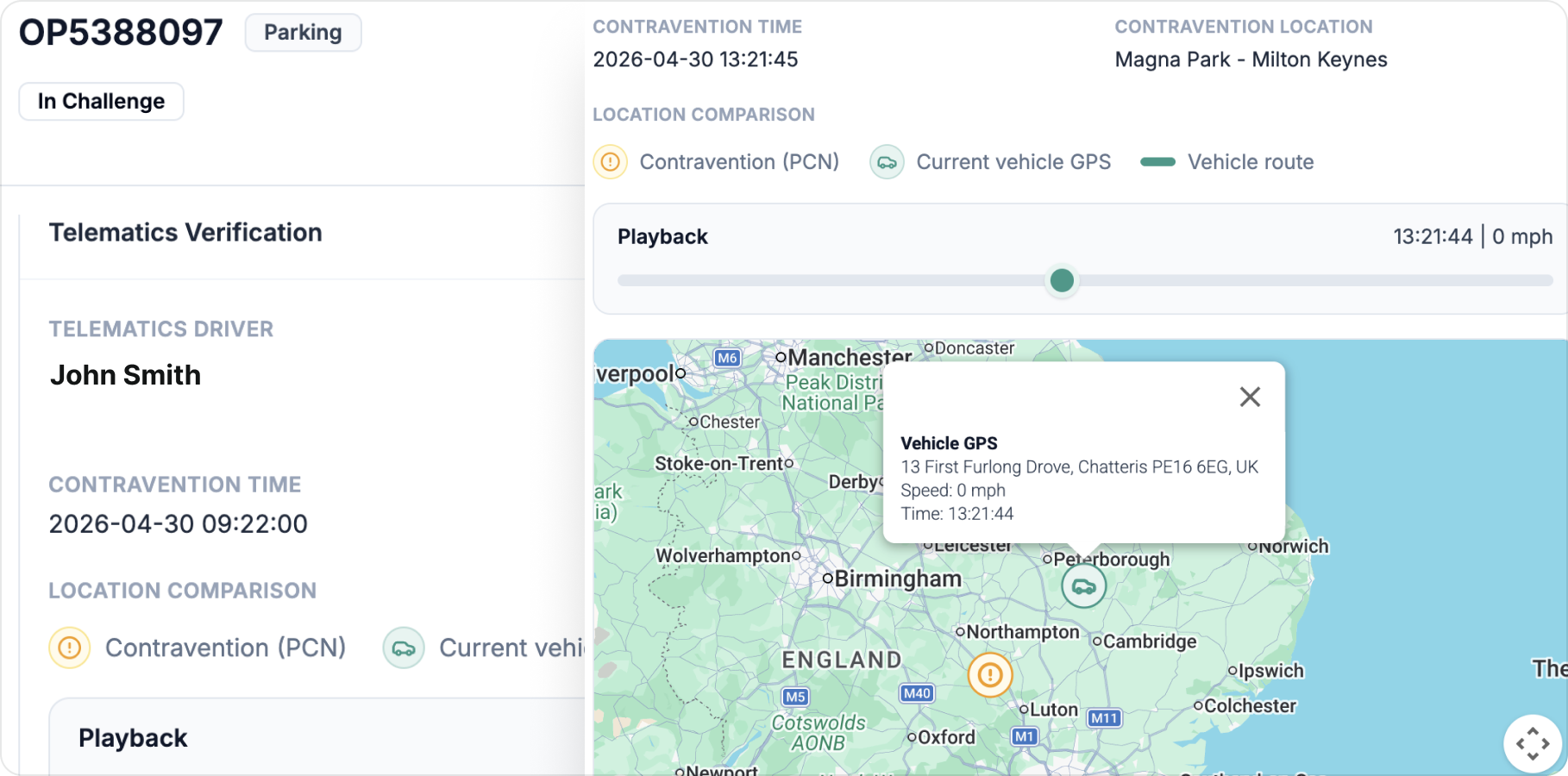Image resolution: width=1568 pixels, height=776 pixels.
Task: Click Contravention (PCN) legend icon in left panel
Action: tap(70, 648)
